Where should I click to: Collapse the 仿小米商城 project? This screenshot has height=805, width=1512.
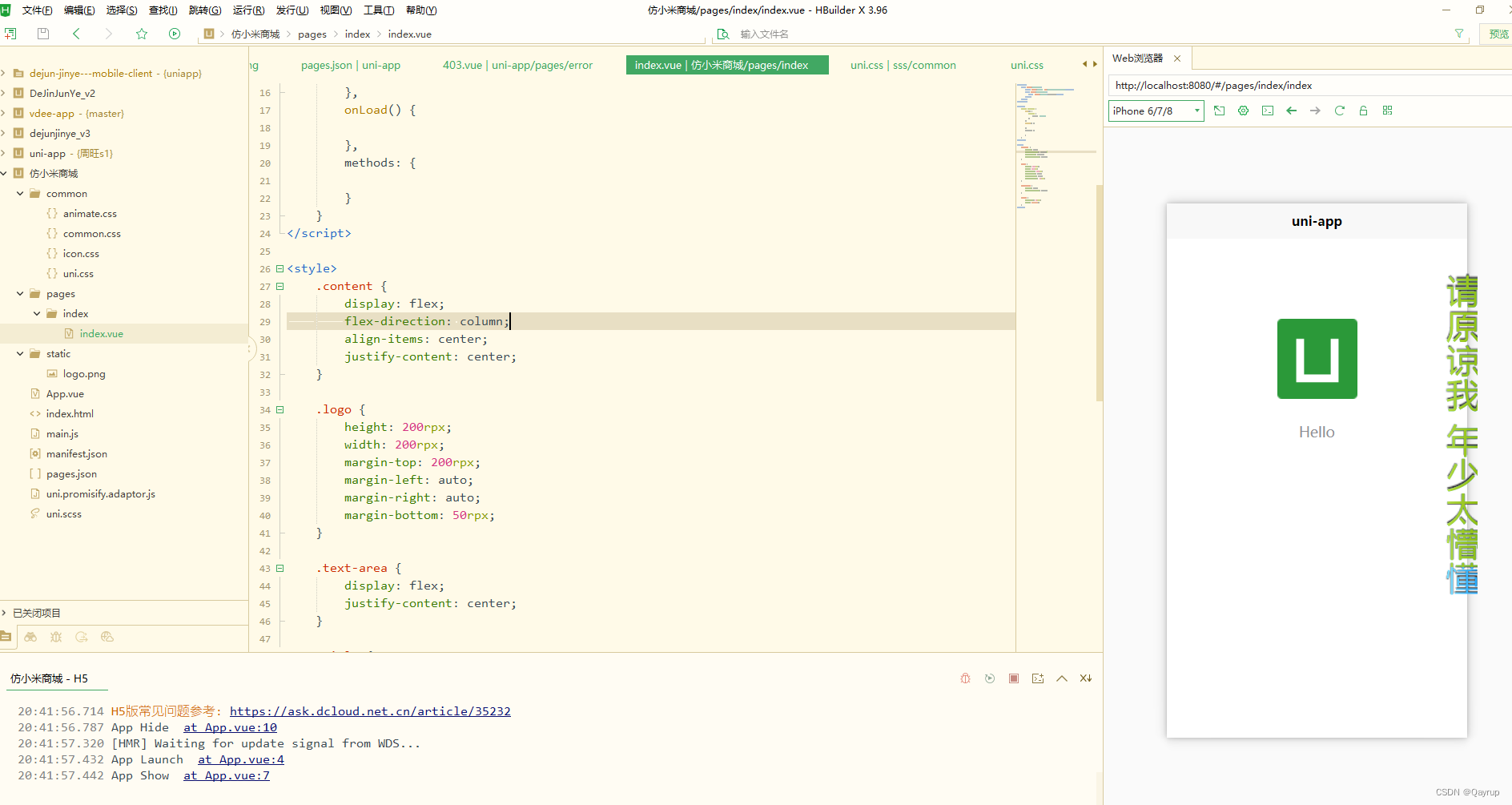4,174
